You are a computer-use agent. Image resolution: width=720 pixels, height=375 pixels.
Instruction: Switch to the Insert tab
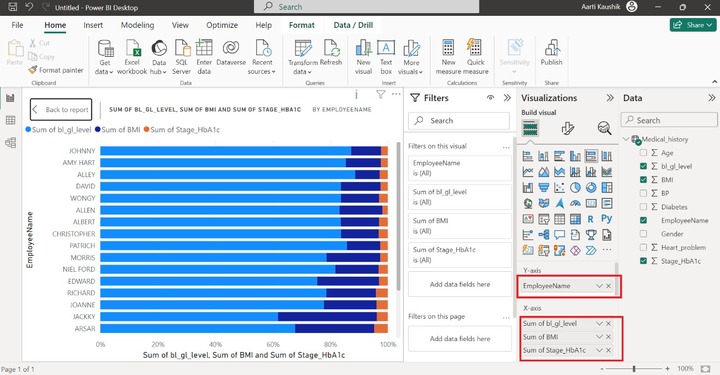tap(93, 25)
